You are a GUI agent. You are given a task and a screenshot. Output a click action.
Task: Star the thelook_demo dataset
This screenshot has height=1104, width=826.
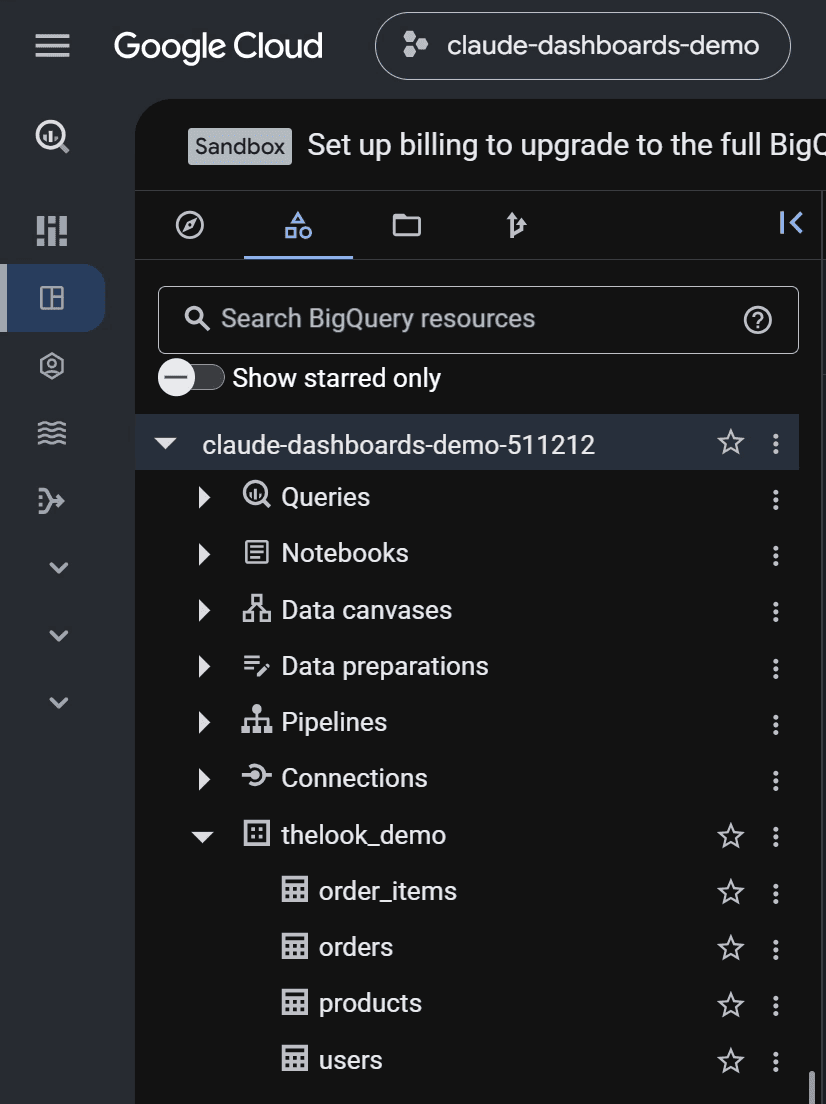pos(730,836)
